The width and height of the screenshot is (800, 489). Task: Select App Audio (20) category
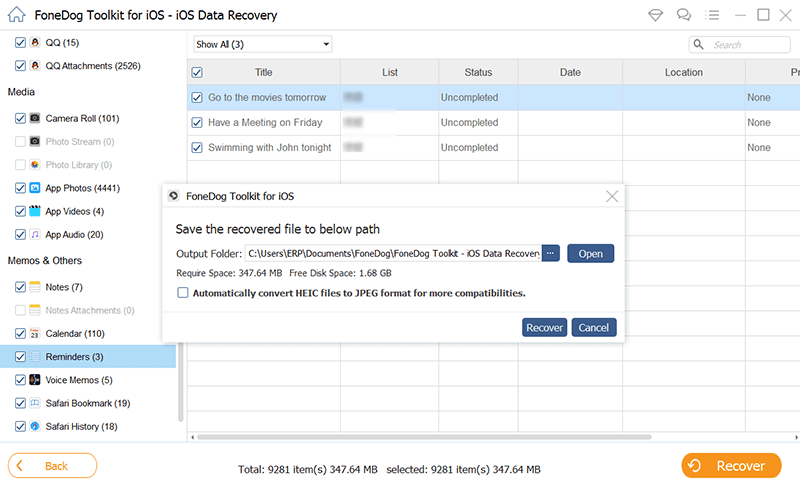click(x=74, y=234)
